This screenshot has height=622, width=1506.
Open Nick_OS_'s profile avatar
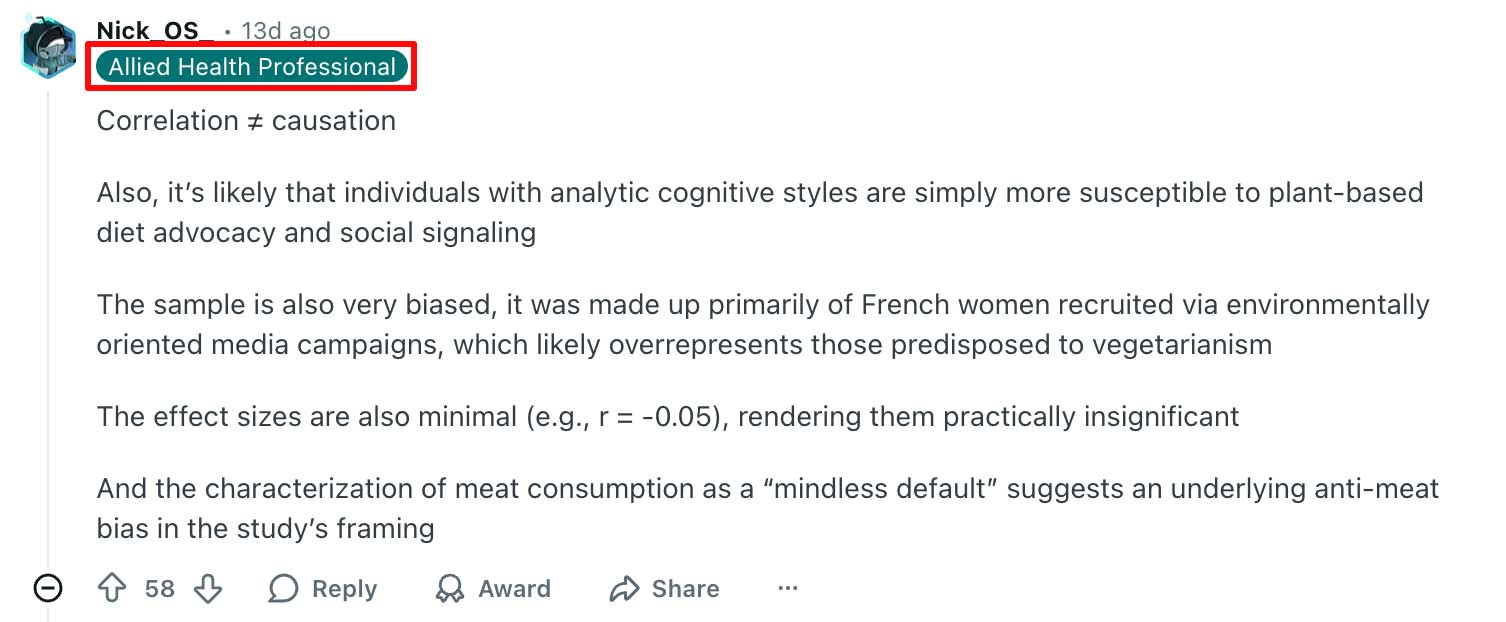pos(47,46)
